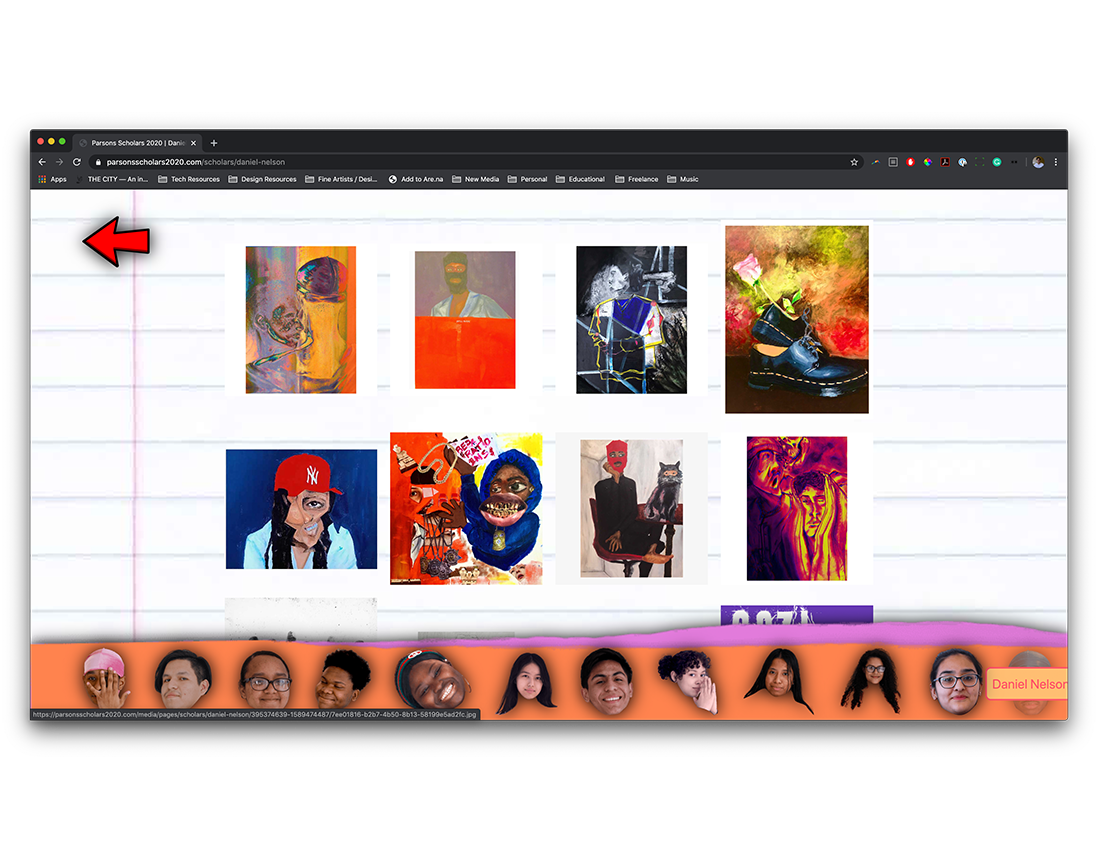Bookmark this page with the star
This screenshot has height=868, width=1098.
click(x=854, y=162)
